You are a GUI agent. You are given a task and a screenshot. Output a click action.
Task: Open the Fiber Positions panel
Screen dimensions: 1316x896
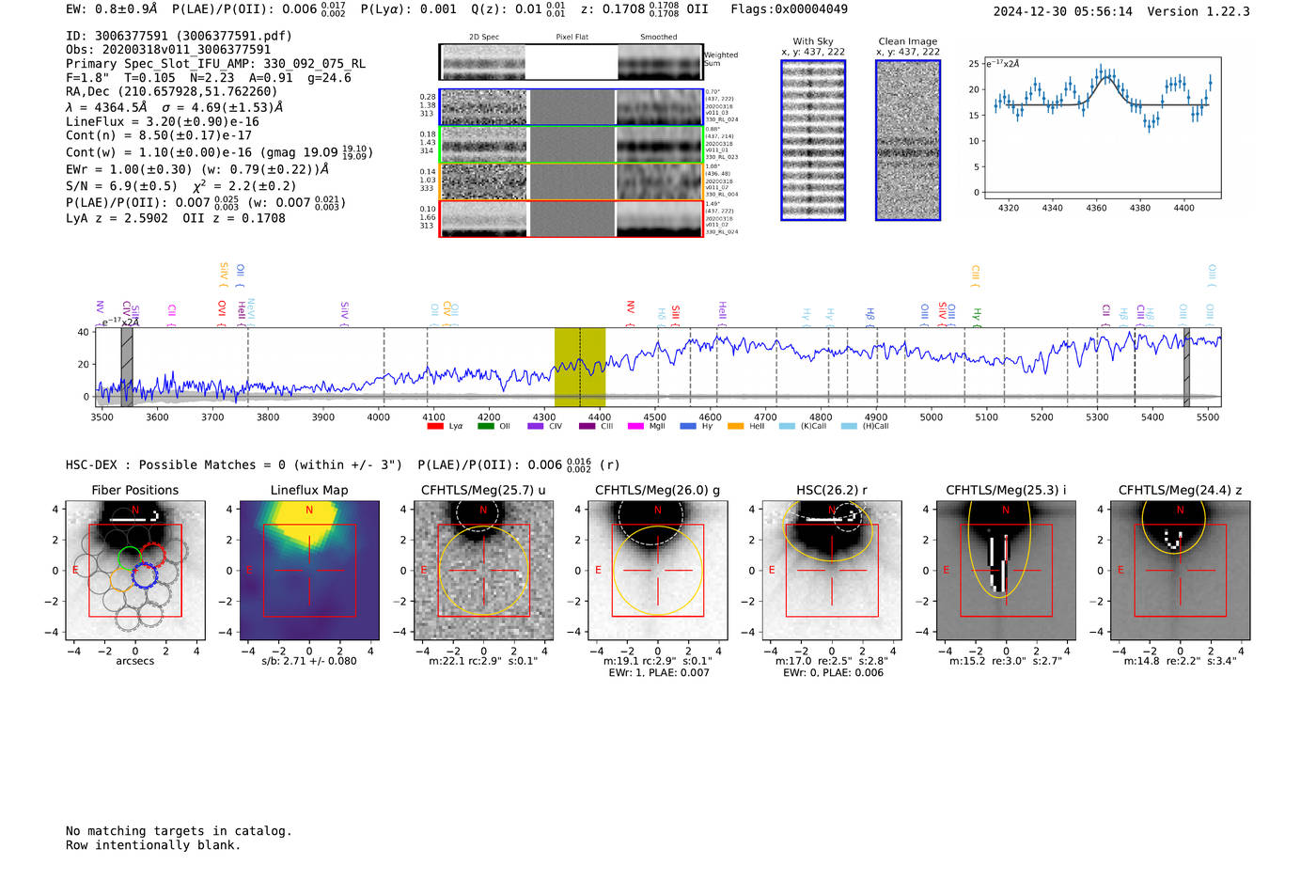click(135, 571)
